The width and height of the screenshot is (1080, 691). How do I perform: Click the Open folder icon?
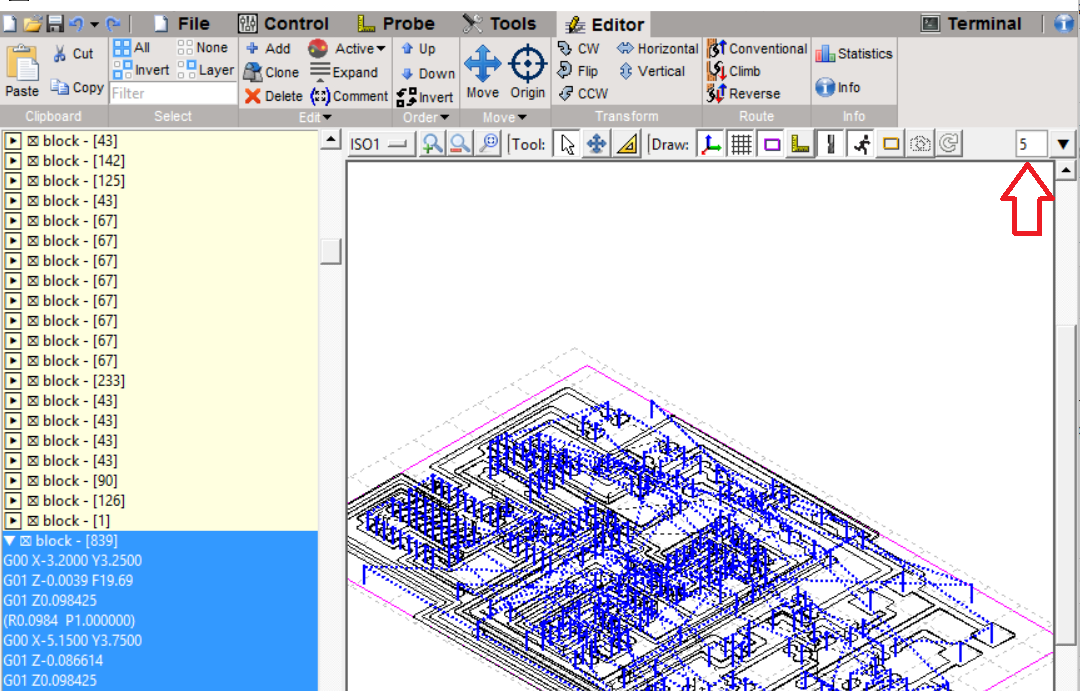click(32, 24)
